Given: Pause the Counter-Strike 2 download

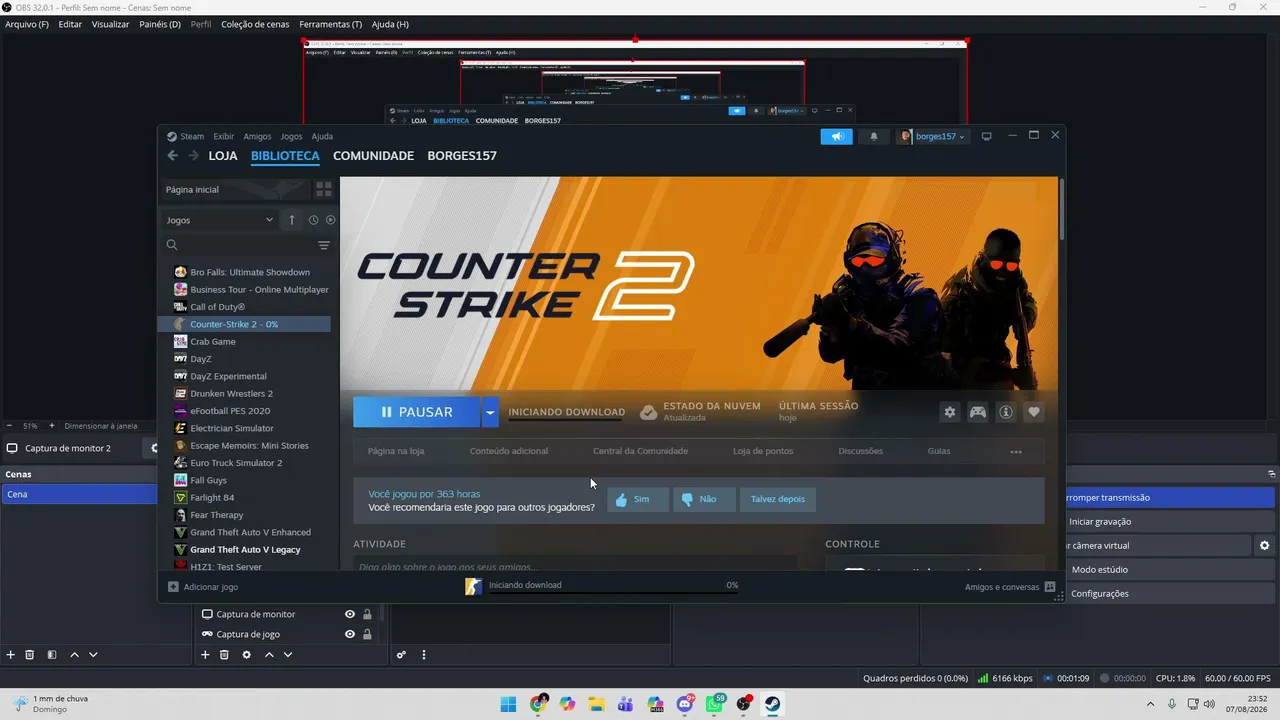Looking at the screenshot, I should (x=417, y=412).
